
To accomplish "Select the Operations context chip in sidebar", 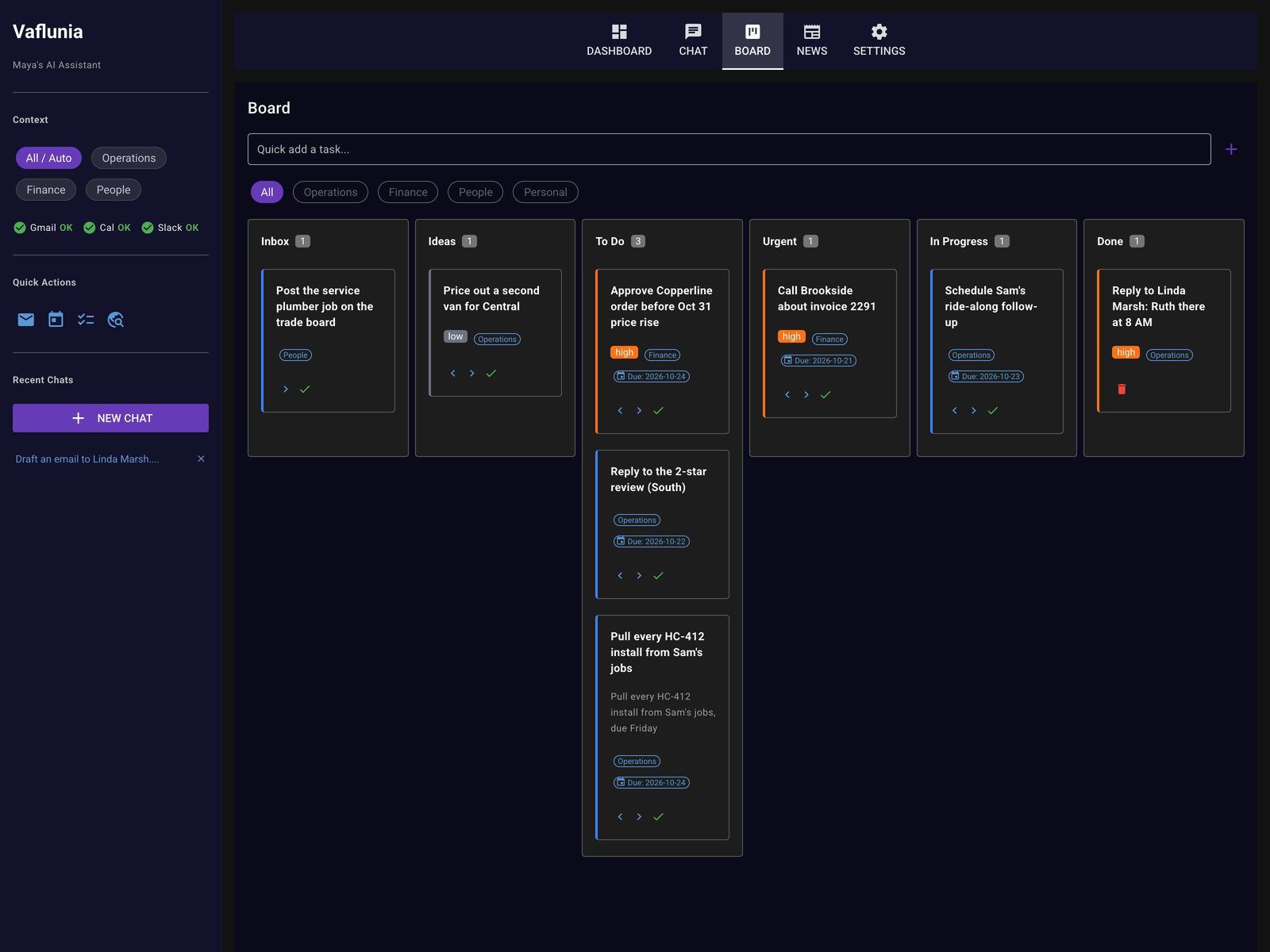I will pos(129,158).
